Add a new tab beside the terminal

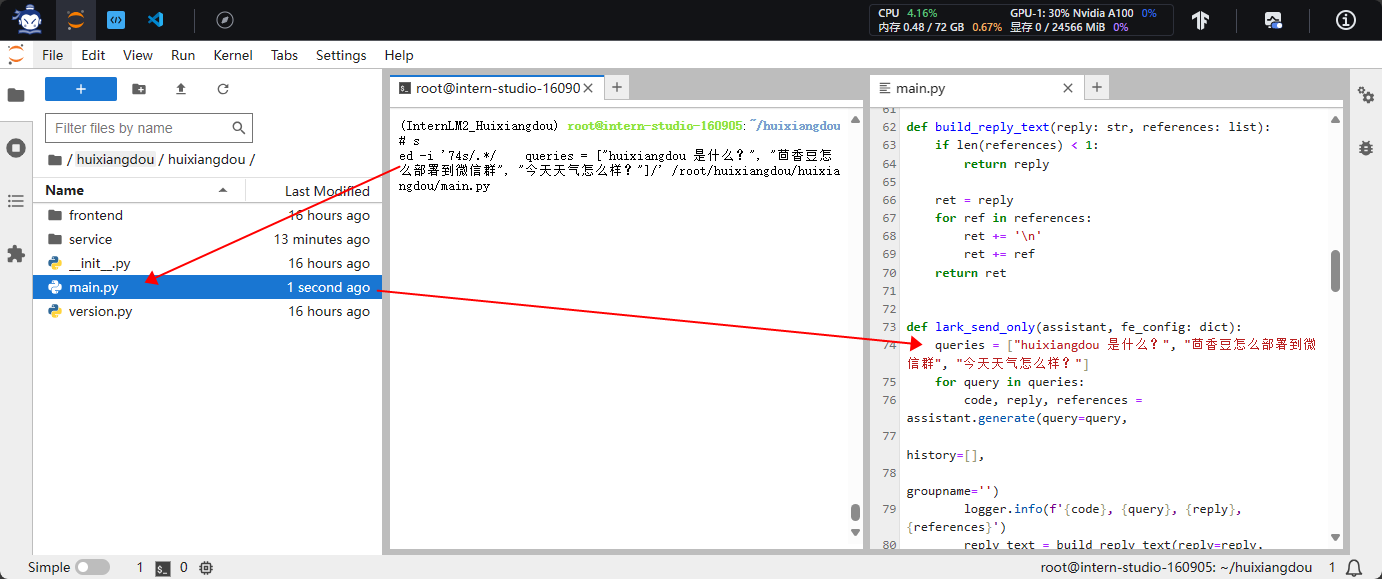[x=617, y=88]
